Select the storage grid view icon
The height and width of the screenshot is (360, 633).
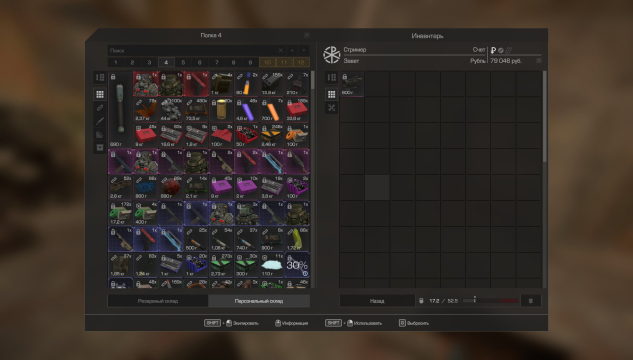pyautogui.click(x=100, y=94)
